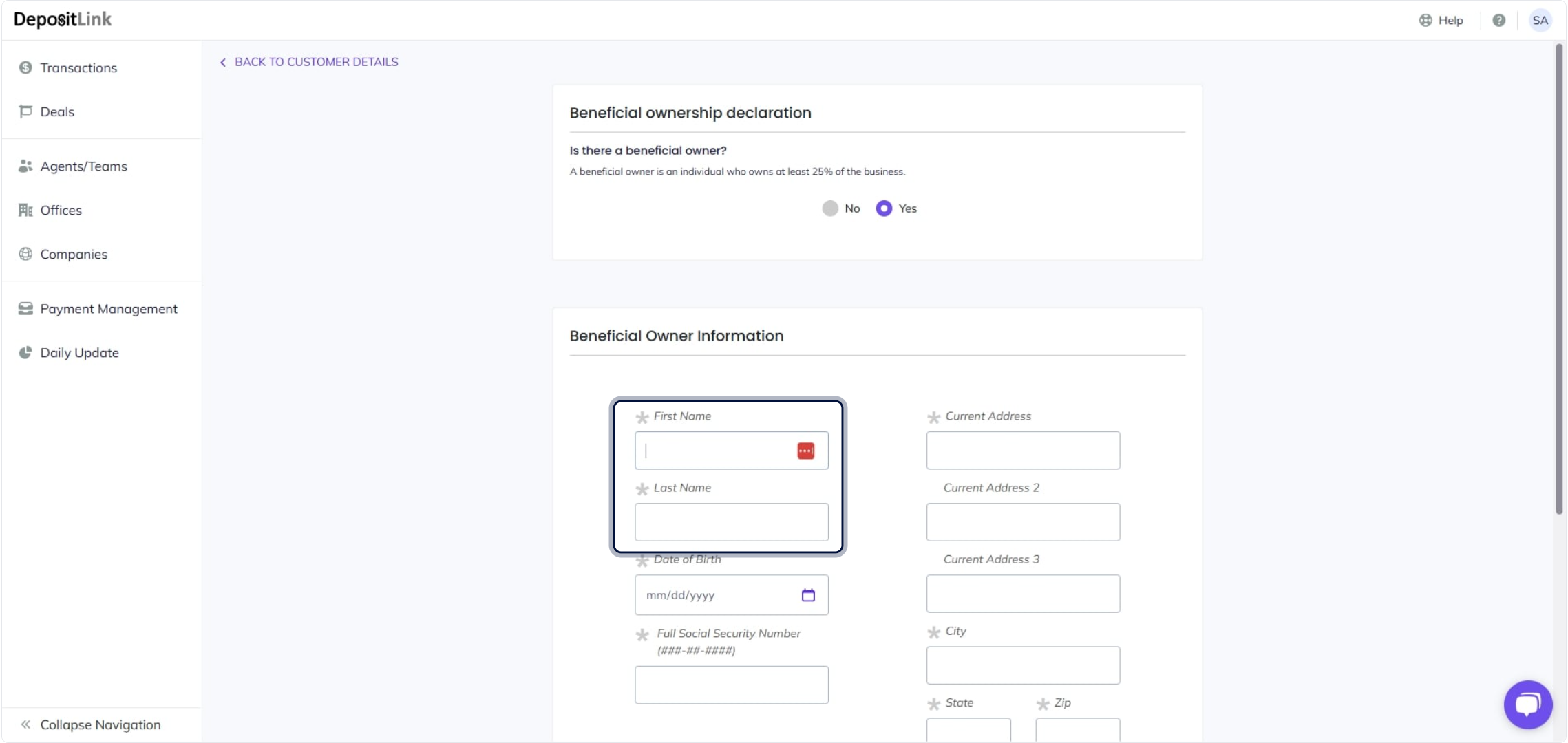Open the Date of Birth calendar picker
This screenshot has width=1568, height=743.
808,595
